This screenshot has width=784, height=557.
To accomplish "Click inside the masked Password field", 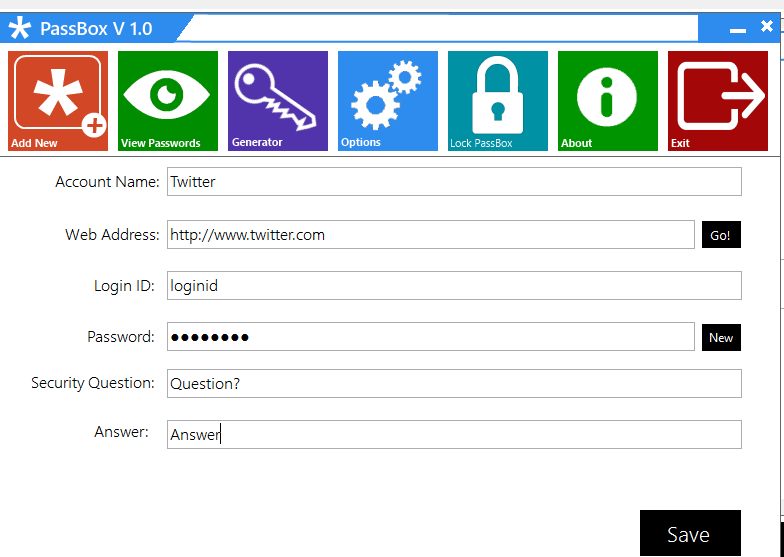I will point(430,336).
